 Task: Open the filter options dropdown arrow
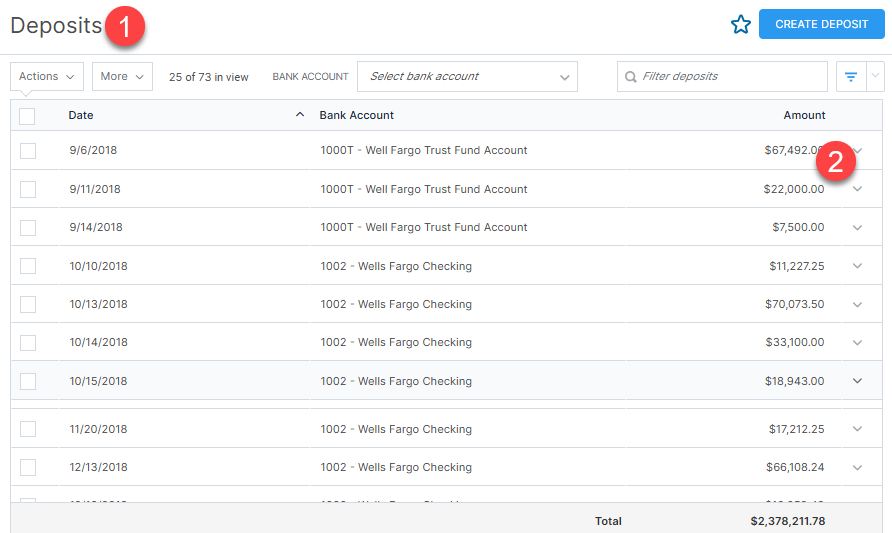tap(876, 77)
